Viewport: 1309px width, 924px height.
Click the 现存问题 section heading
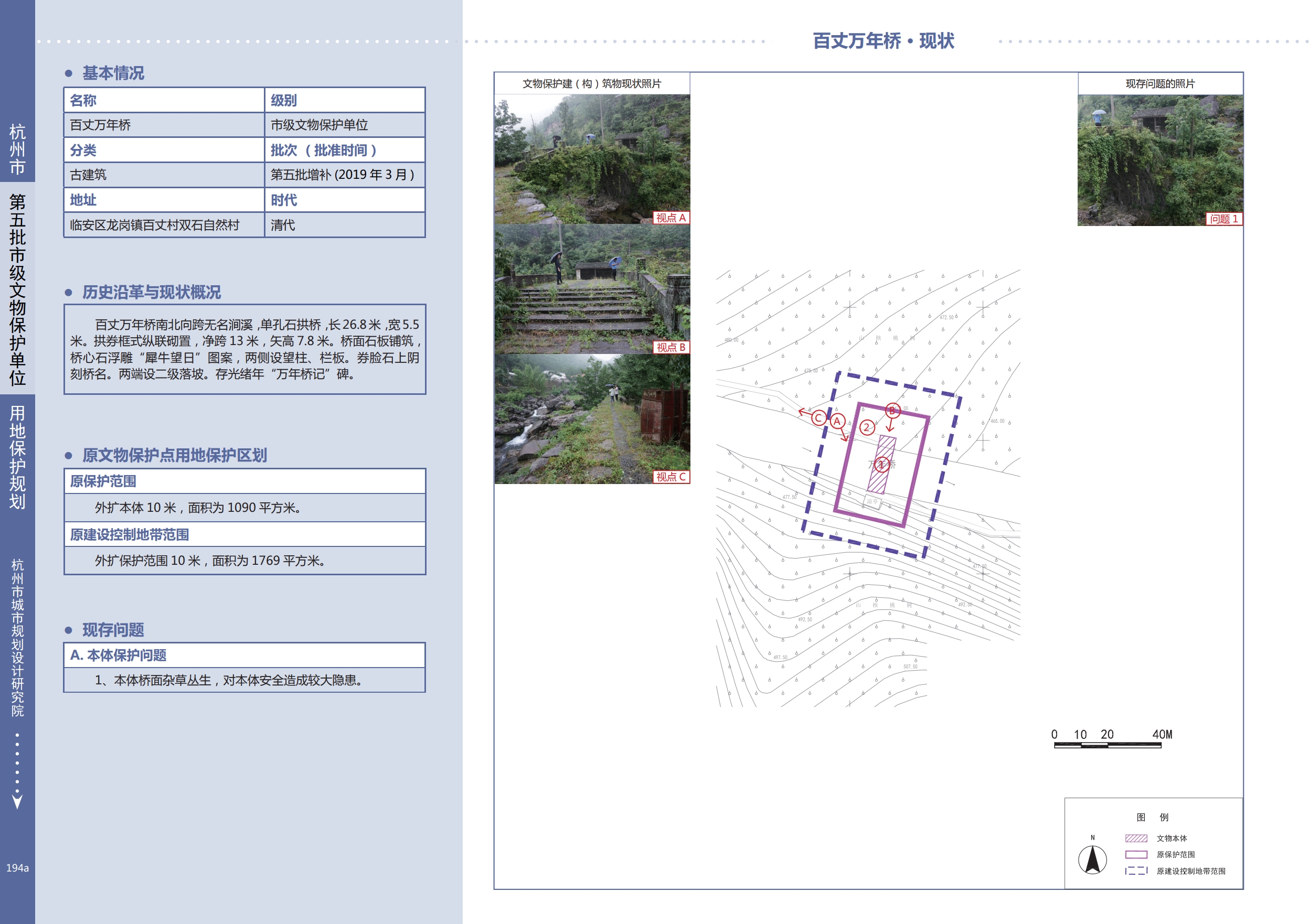[x=113, y=630]
